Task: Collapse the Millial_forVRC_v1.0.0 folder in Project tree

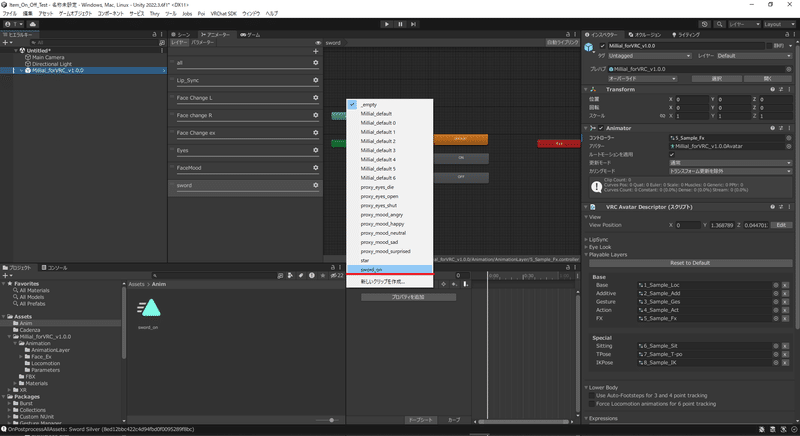Action: [9, 337]
